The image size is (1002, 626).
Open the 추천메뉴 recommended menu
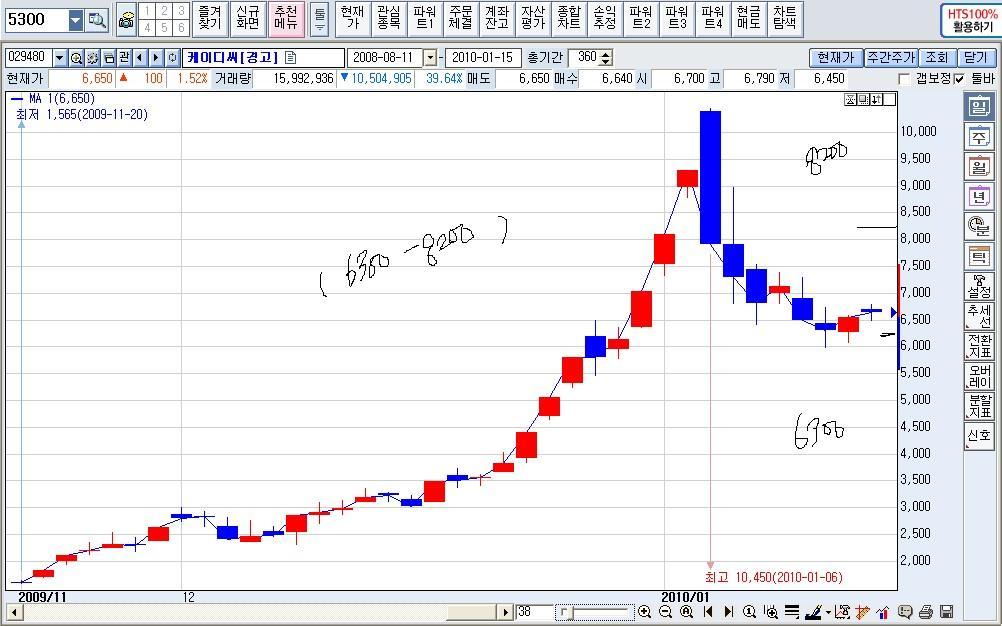[286, 19]
